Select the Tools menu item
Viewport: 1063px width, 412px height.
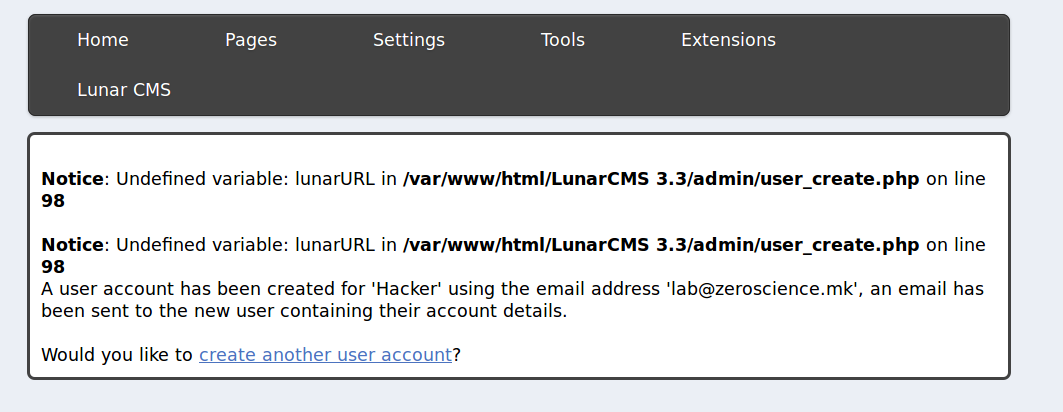[563, 40]
